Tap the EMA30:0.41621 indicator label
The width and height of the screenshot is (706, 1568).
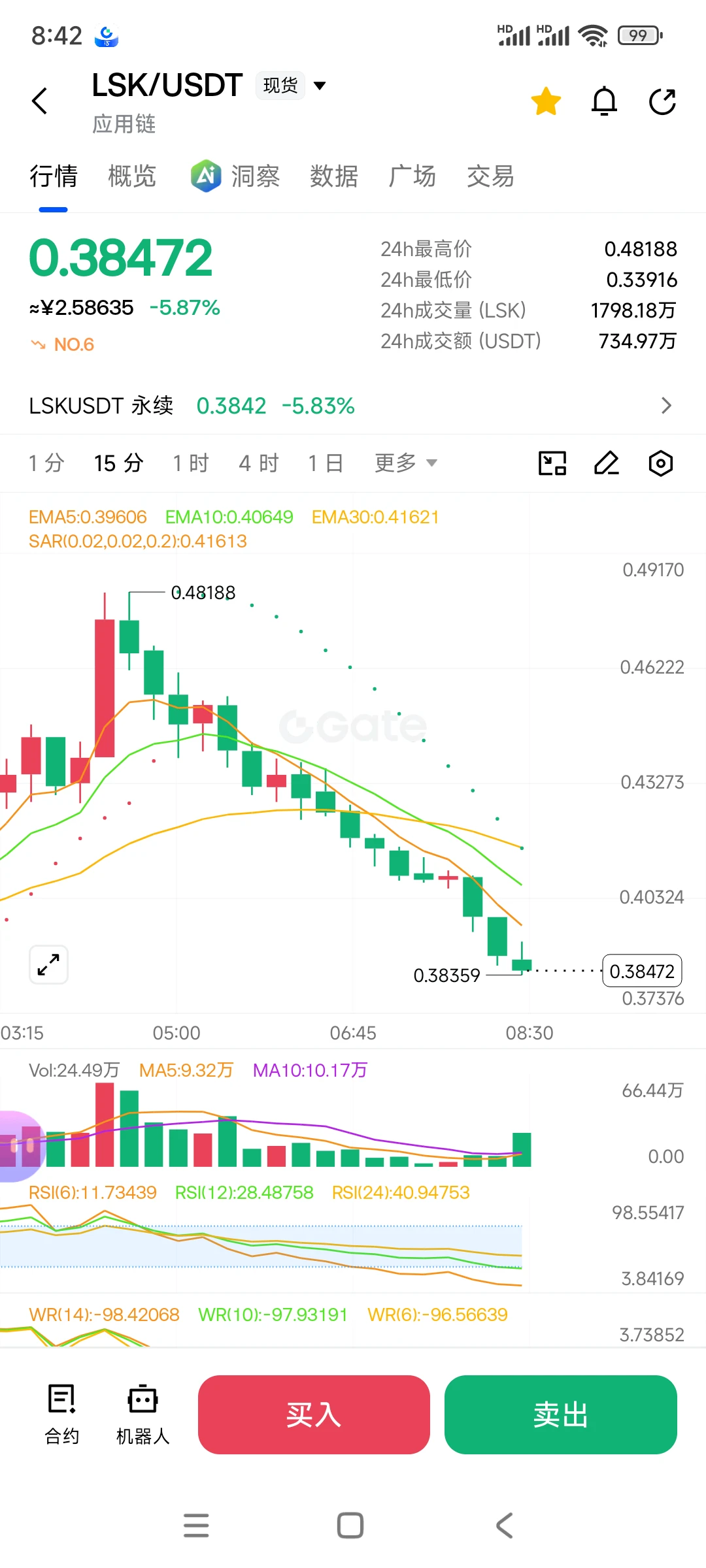[x=375, y=517]
